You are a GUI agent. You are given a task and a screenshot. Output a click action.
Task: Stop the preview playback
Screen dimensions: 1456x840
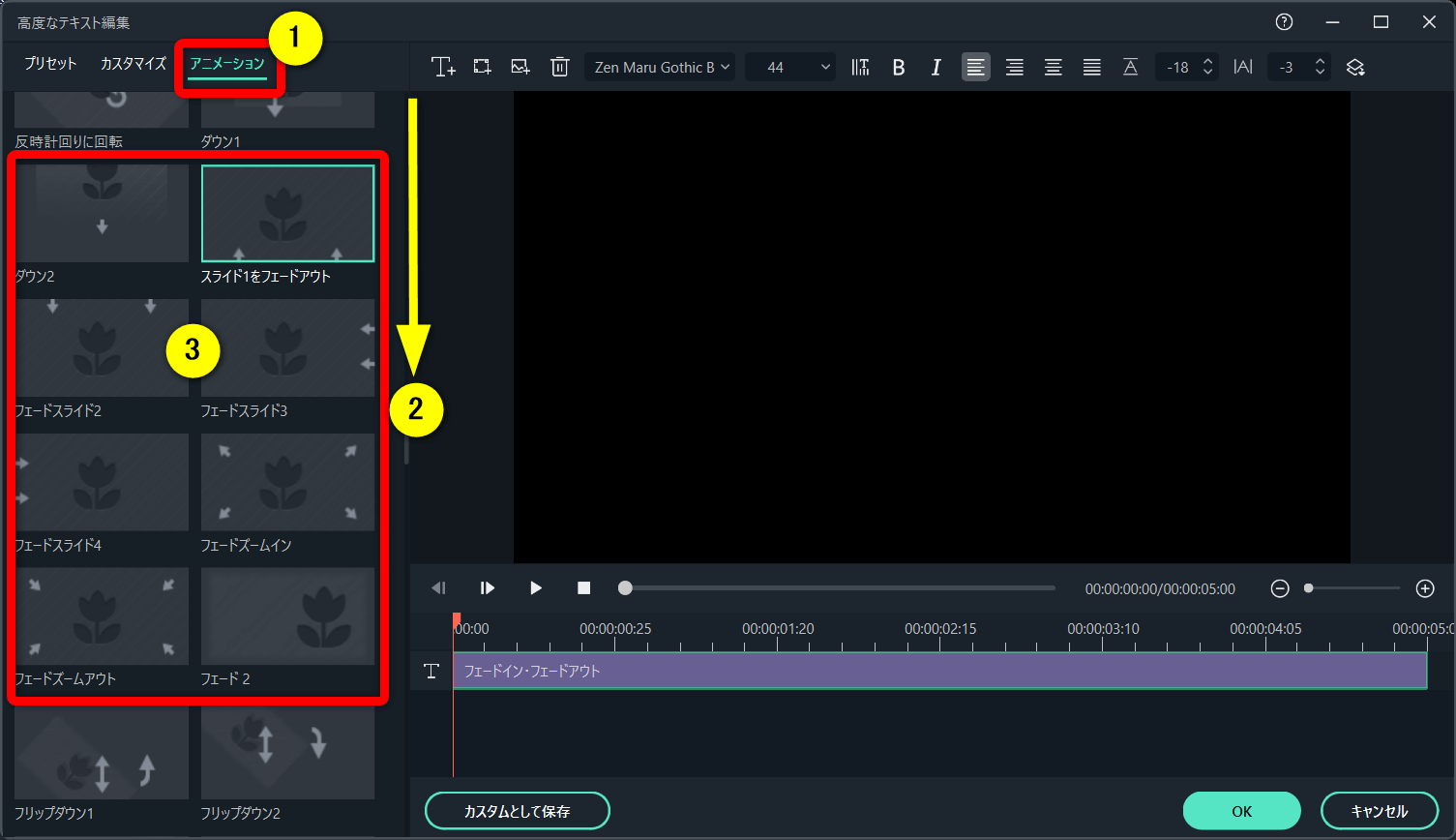click(x=583, y=588)
